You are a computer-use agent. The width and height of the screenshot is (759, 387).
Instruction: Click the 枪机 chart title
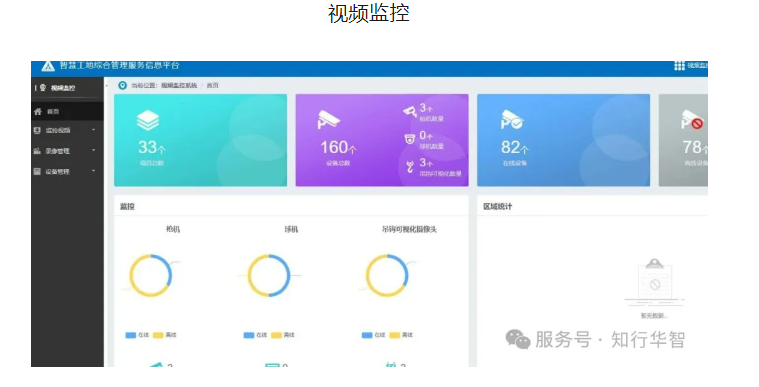(173, 229)
